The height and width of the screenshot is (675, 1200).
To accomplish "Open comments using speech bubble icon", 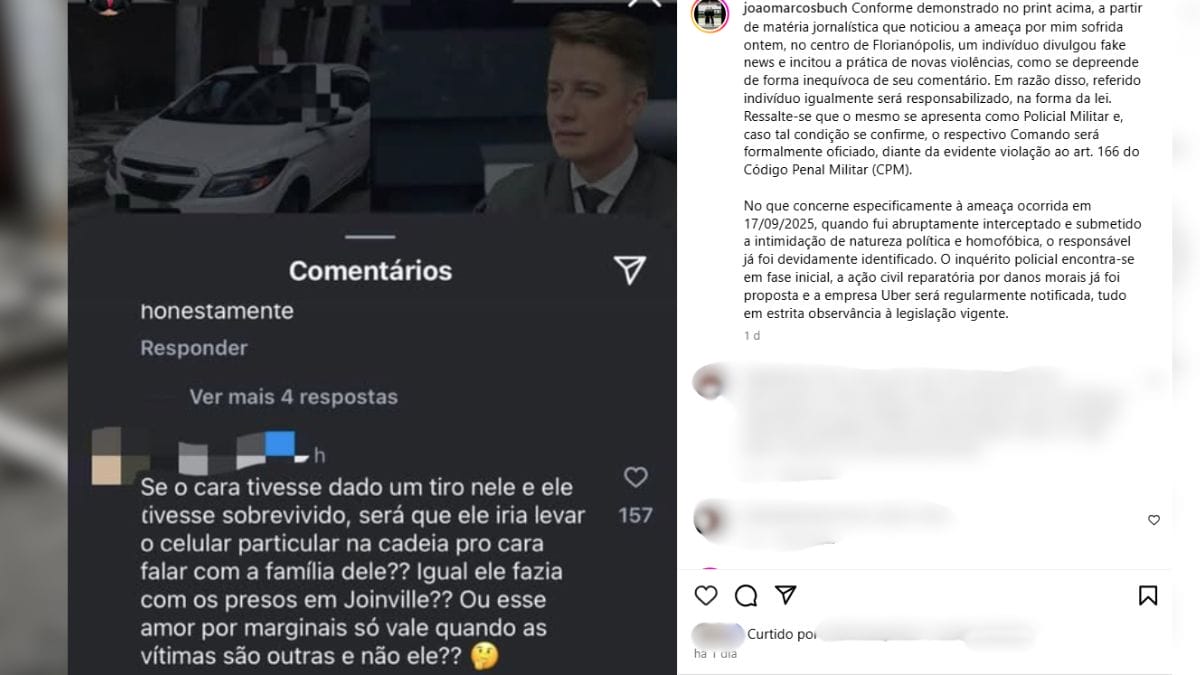I will click(x=746, y=596).
